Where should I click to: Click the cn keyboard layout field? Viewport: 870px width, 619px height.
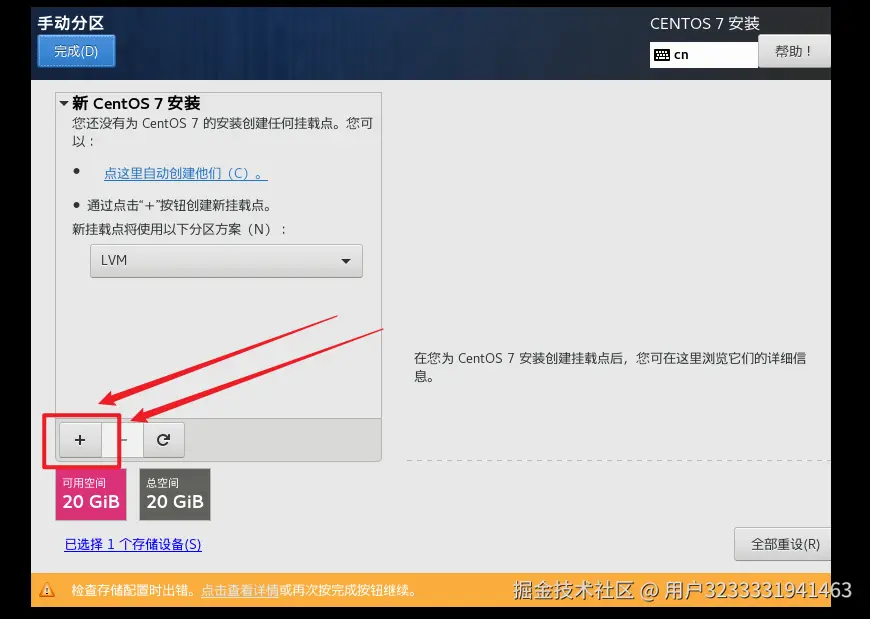pos(704,55)
